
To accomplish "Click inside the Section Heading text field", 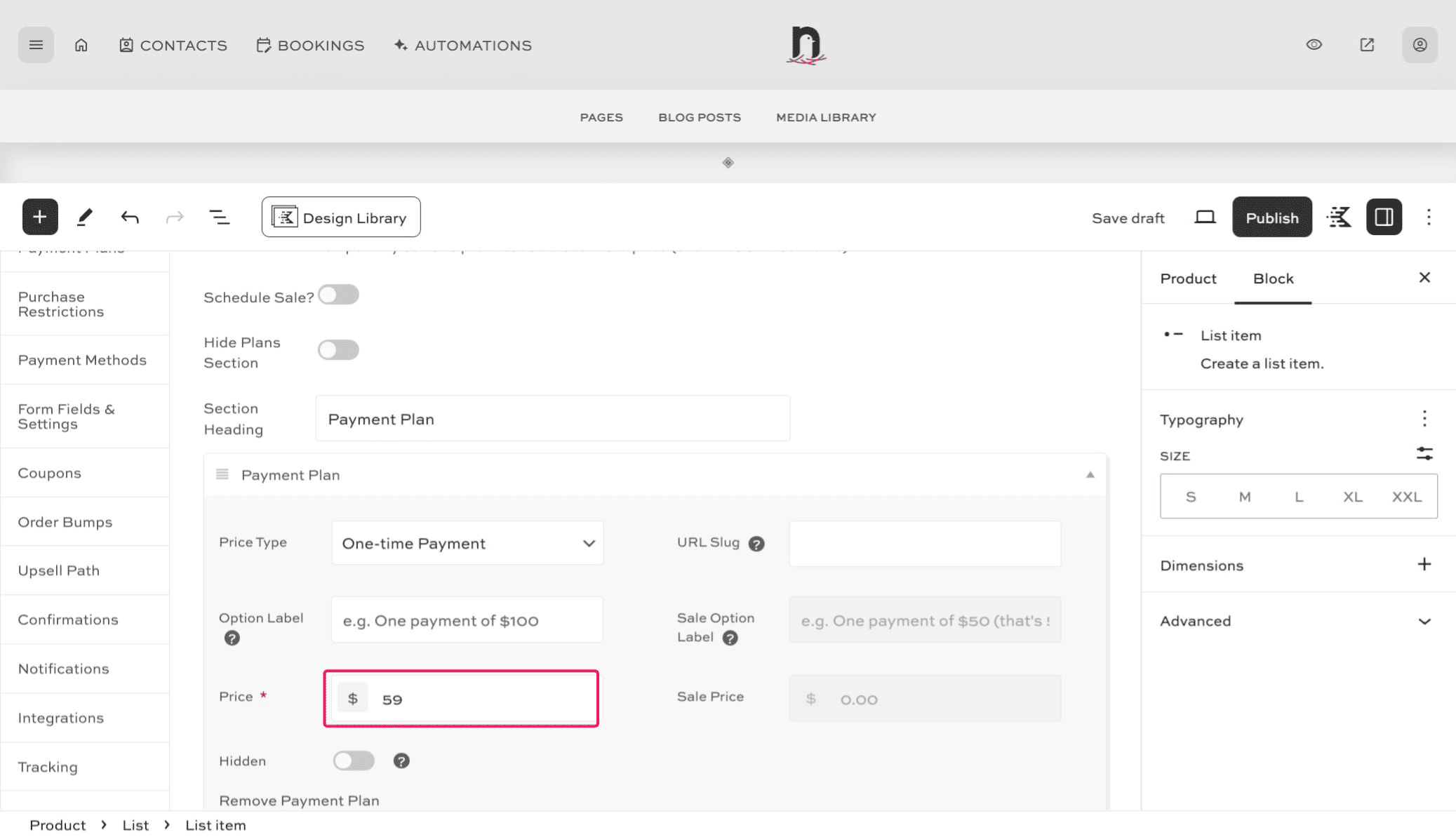I will pos(553,418).
